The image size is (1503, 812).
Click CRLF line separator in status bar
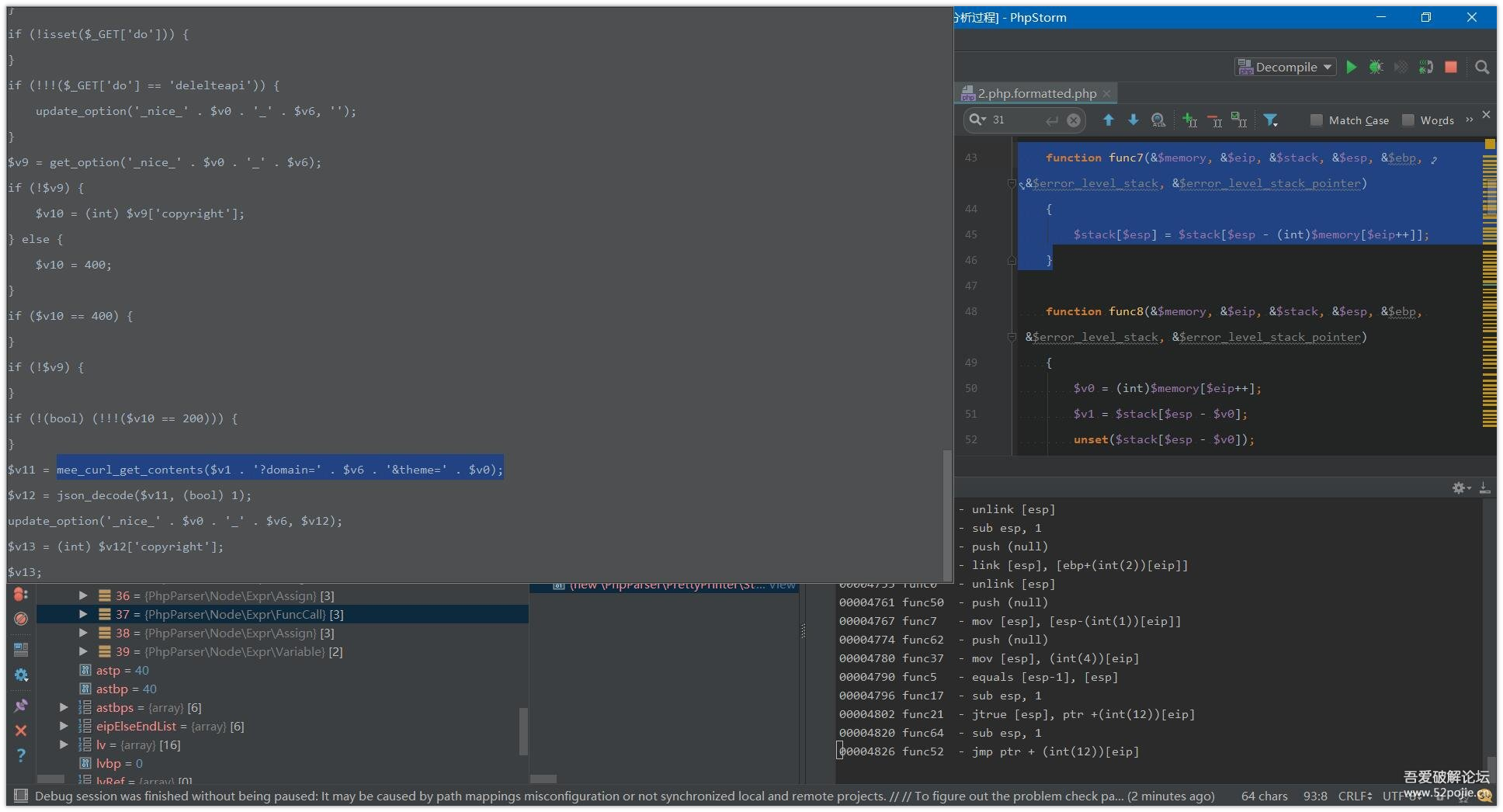pos(1355,796)
